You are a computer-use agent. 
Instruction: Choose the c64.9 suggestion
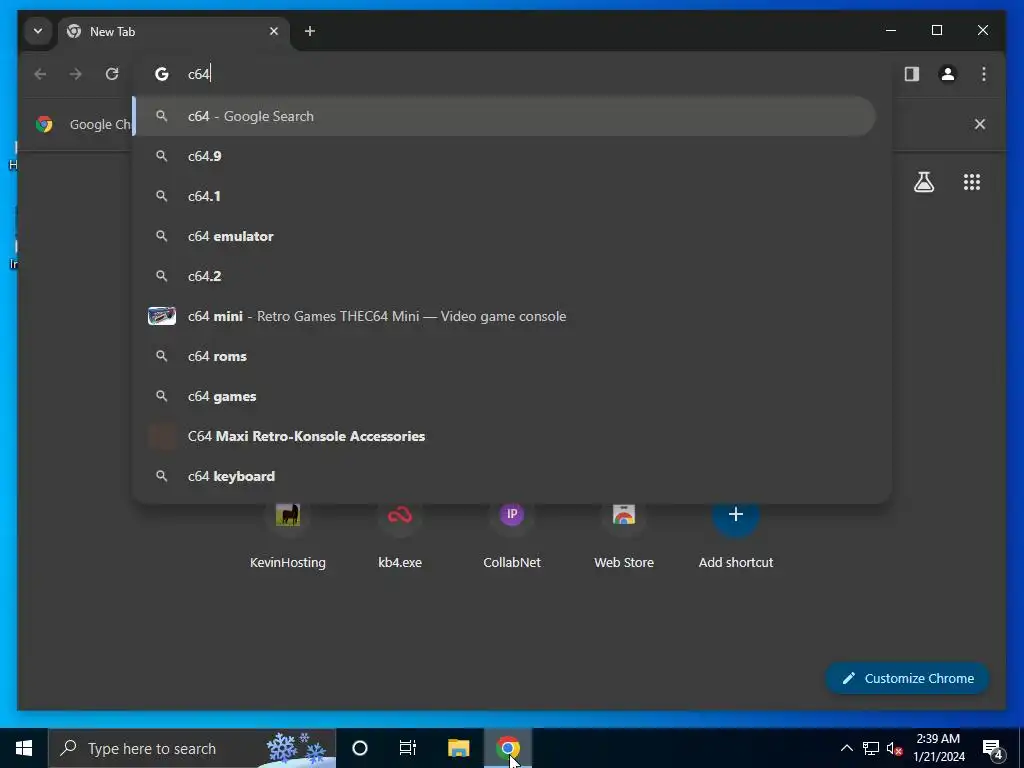tap(504, 156)
